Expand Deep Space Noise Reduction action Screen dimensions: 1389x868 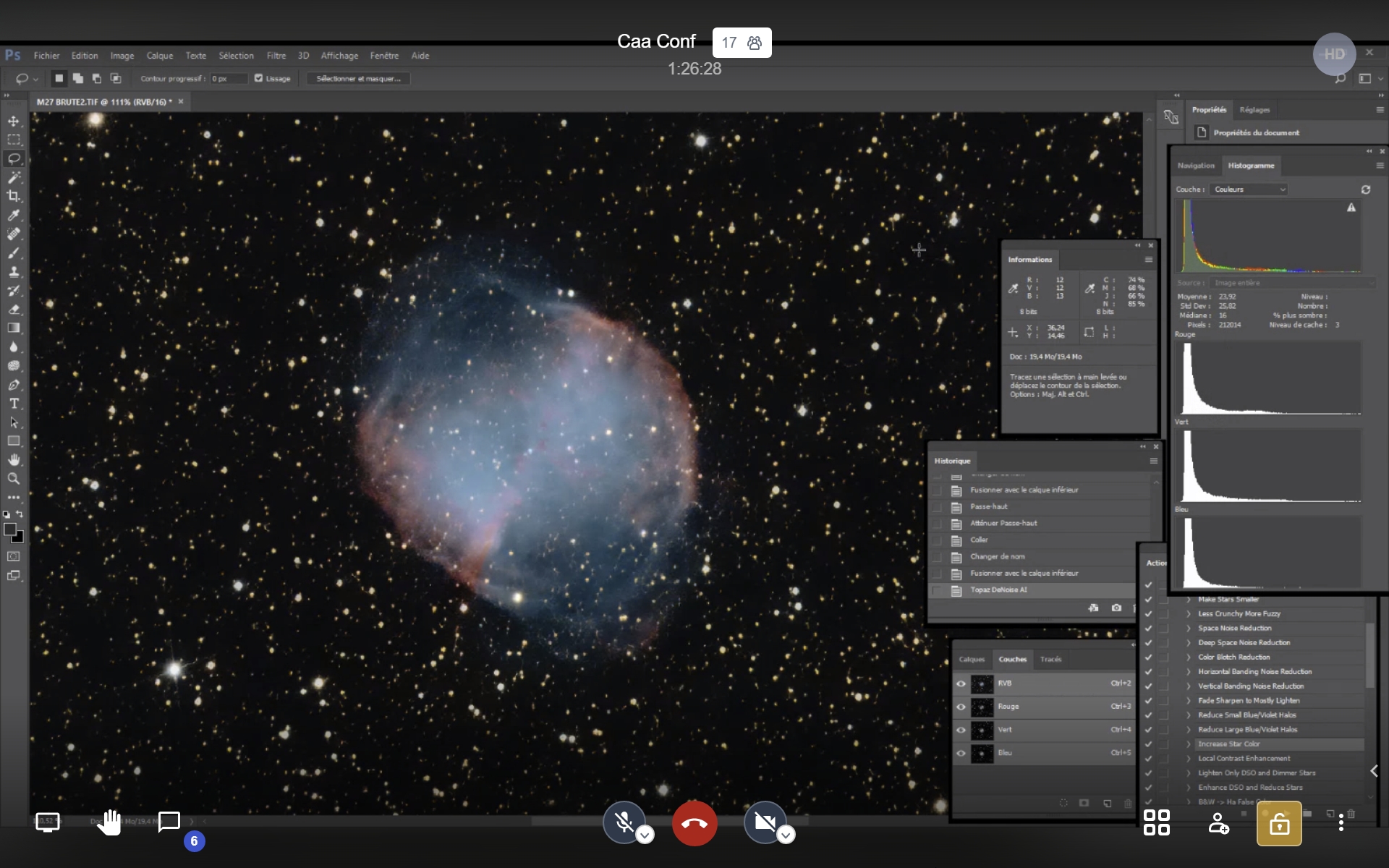tap(1188, 642)
